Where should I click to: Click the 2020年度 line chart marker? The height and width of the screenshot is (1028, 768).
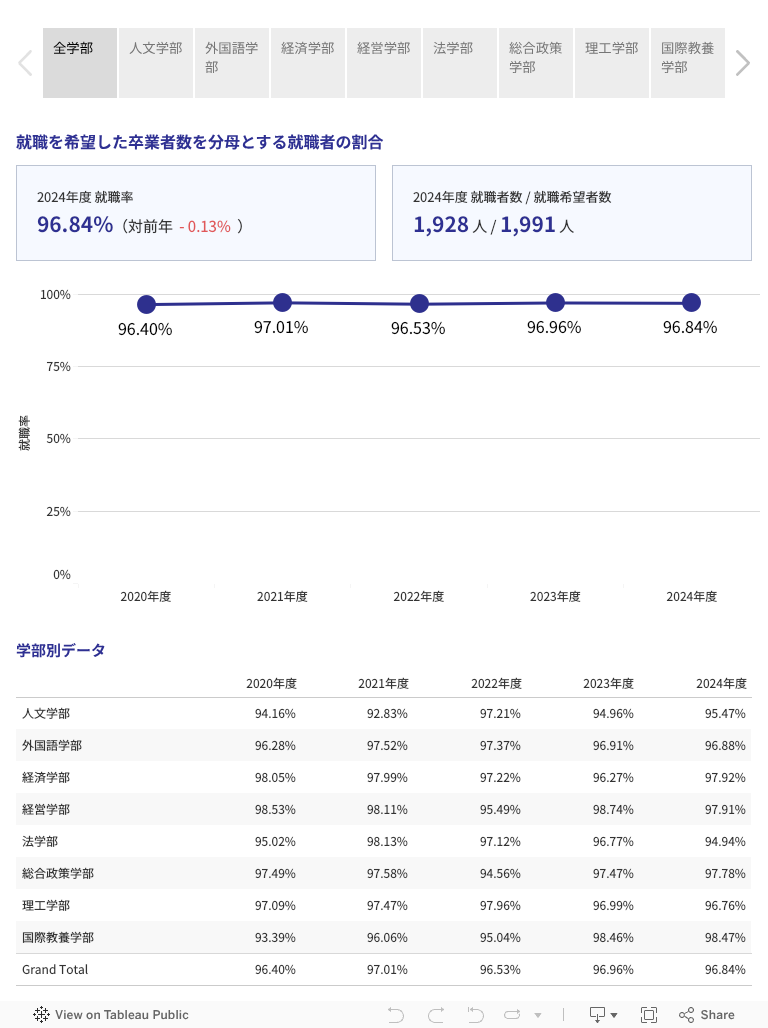coord(146,304)
